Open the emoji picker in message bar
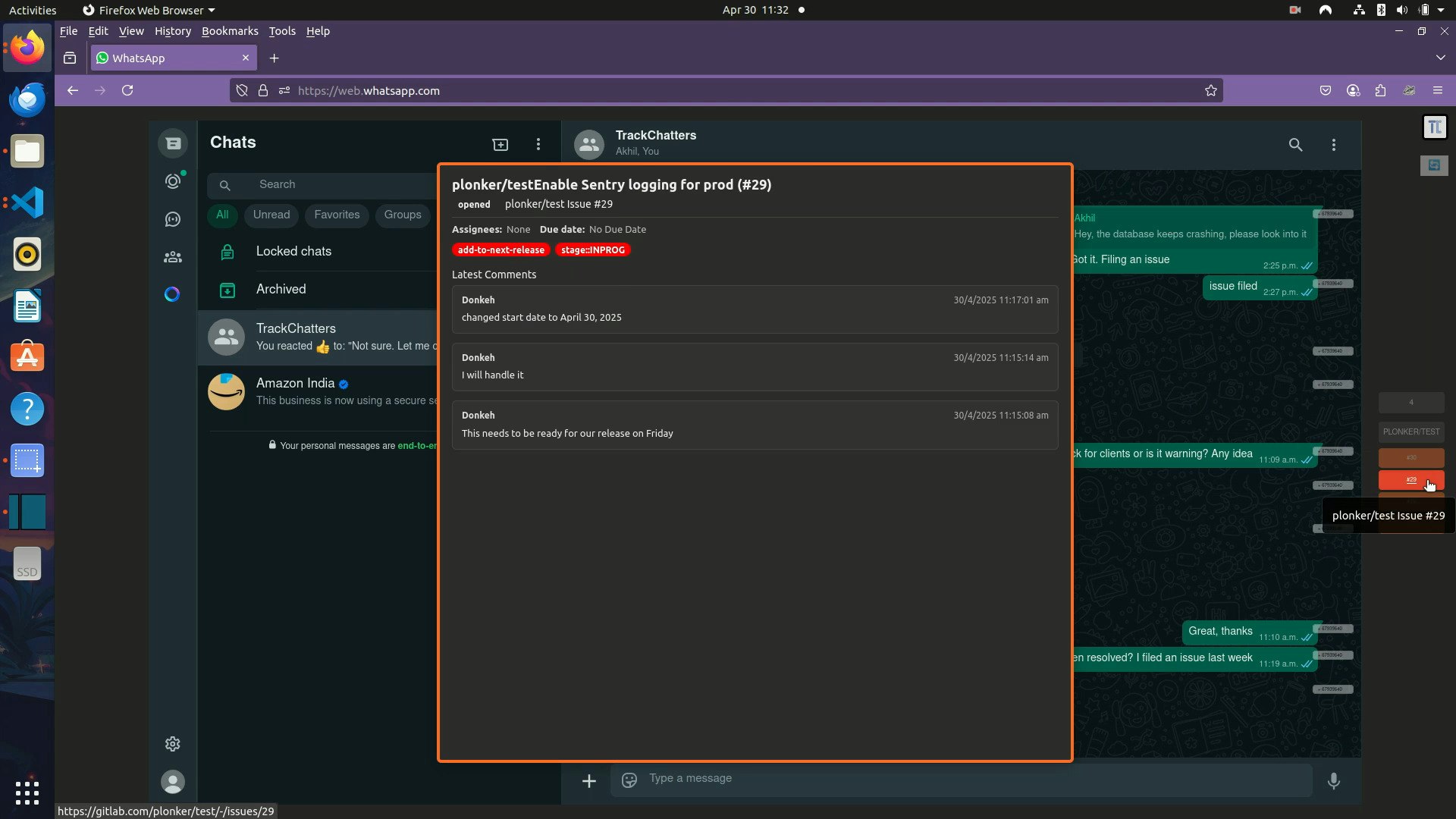Viewport: 1456px width, 819px height. click(x=629, y=780)
